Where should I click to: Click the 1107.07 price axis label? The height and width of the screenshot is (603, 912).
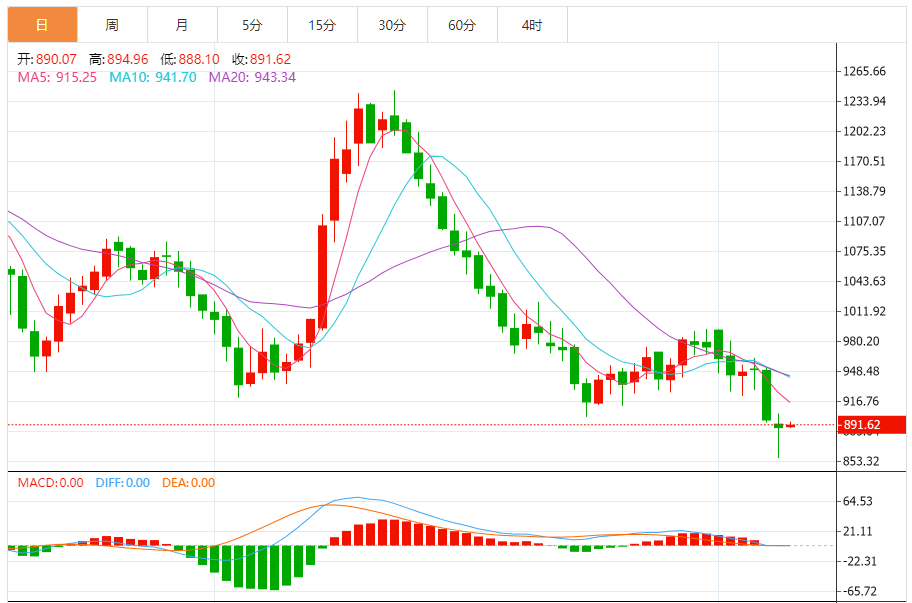click(864, 221)
